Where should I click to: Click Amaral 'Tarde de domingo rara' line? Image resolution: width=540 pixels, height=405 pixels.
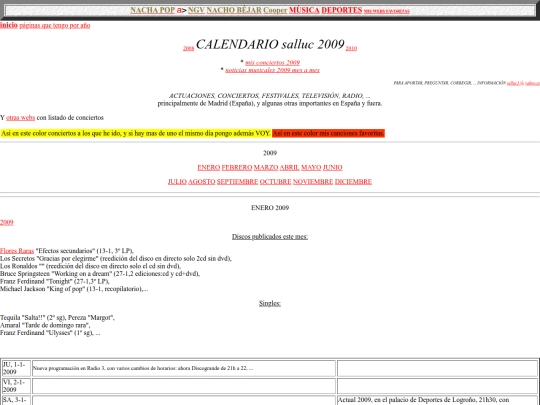click(x=45, y=325)
